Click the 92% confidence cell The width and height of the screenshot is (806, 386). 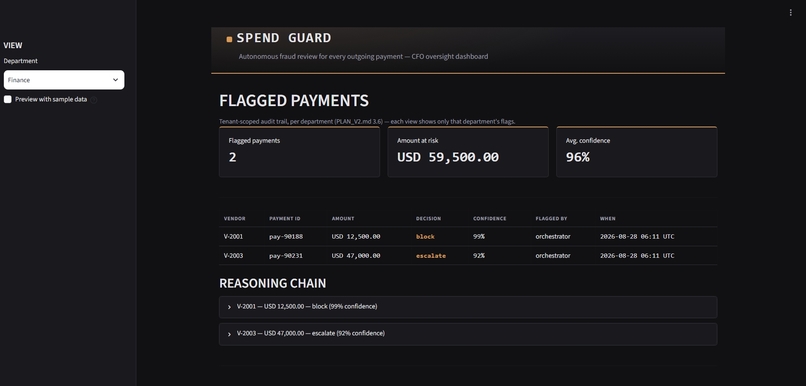tap(479, 255)
